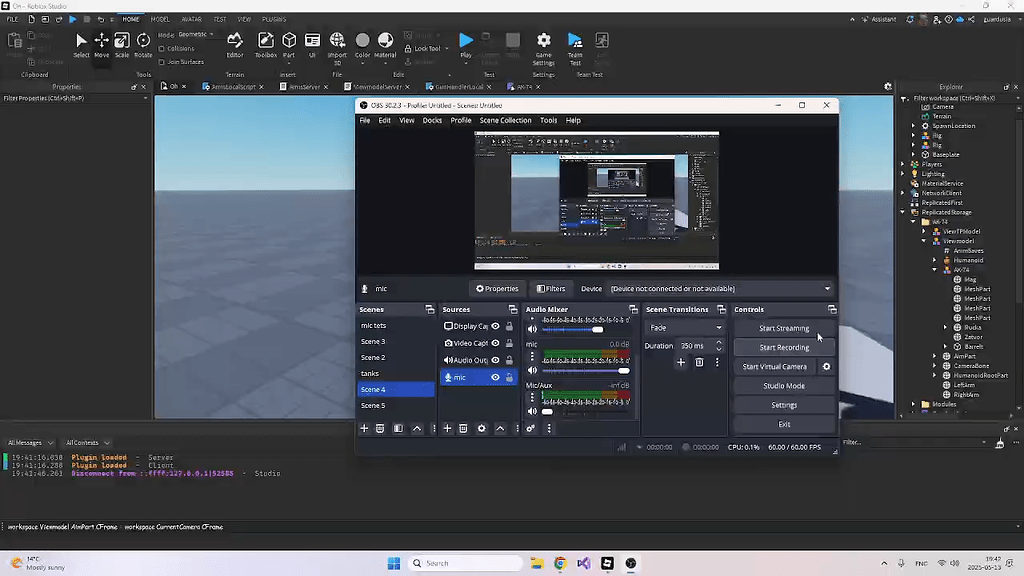Viewport: 1024px width, 576px height.
Task: Open the Device dropdown in OBS
Action: 720,288
